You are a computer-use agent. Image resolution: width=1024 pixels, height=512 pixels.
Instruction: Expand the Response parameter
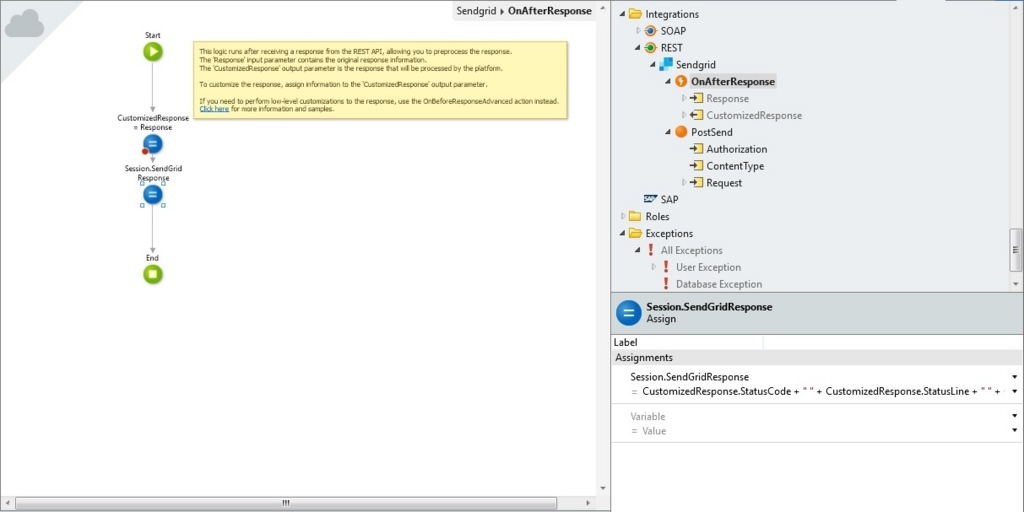coord(684,99)
